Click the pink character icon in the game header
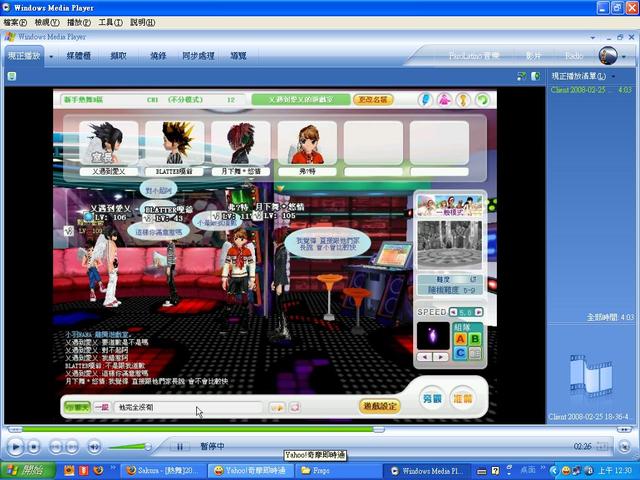The width and height of the screenshot is (640, 480). pyautogui.click(x=444, y=100)
